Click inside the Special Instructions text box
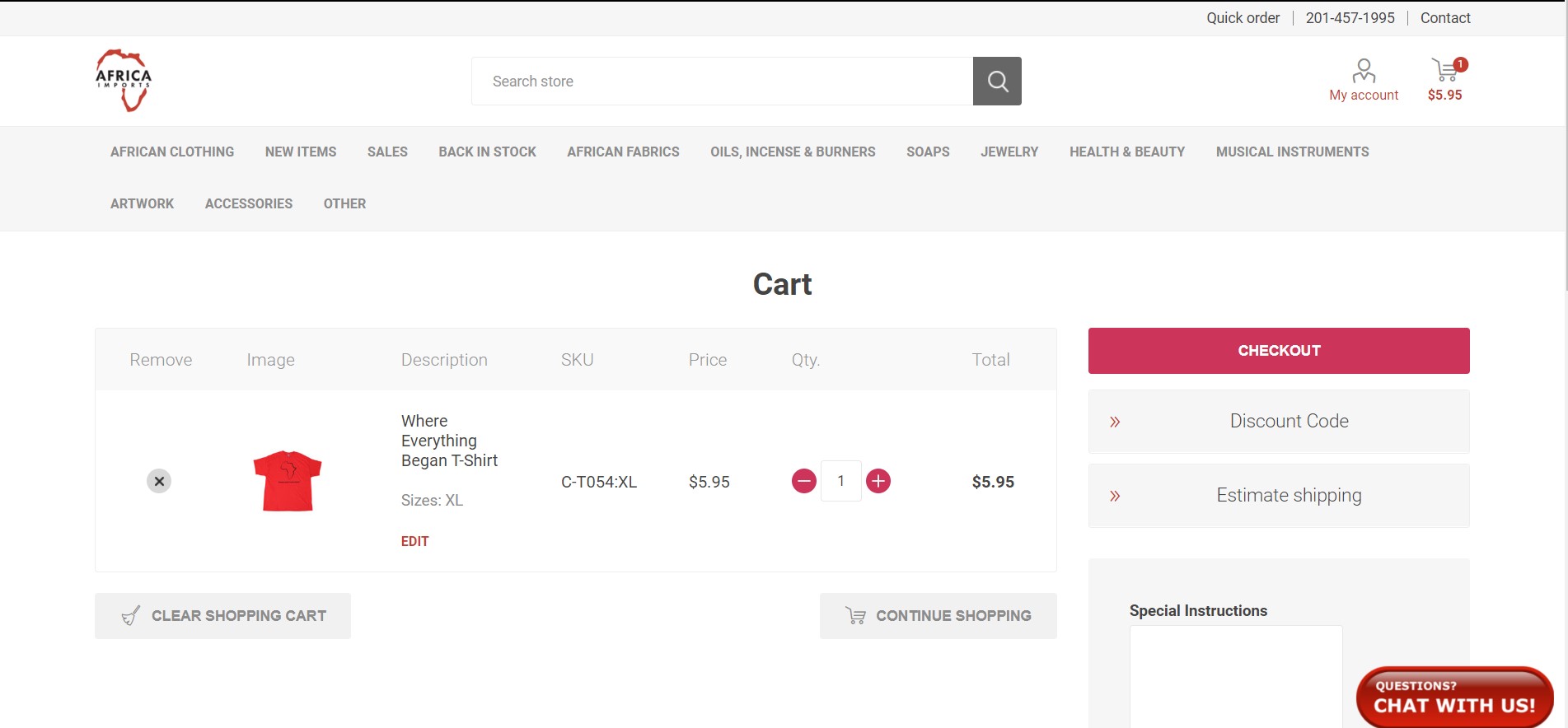The image size is (1568, 728). pos(1235,675)
